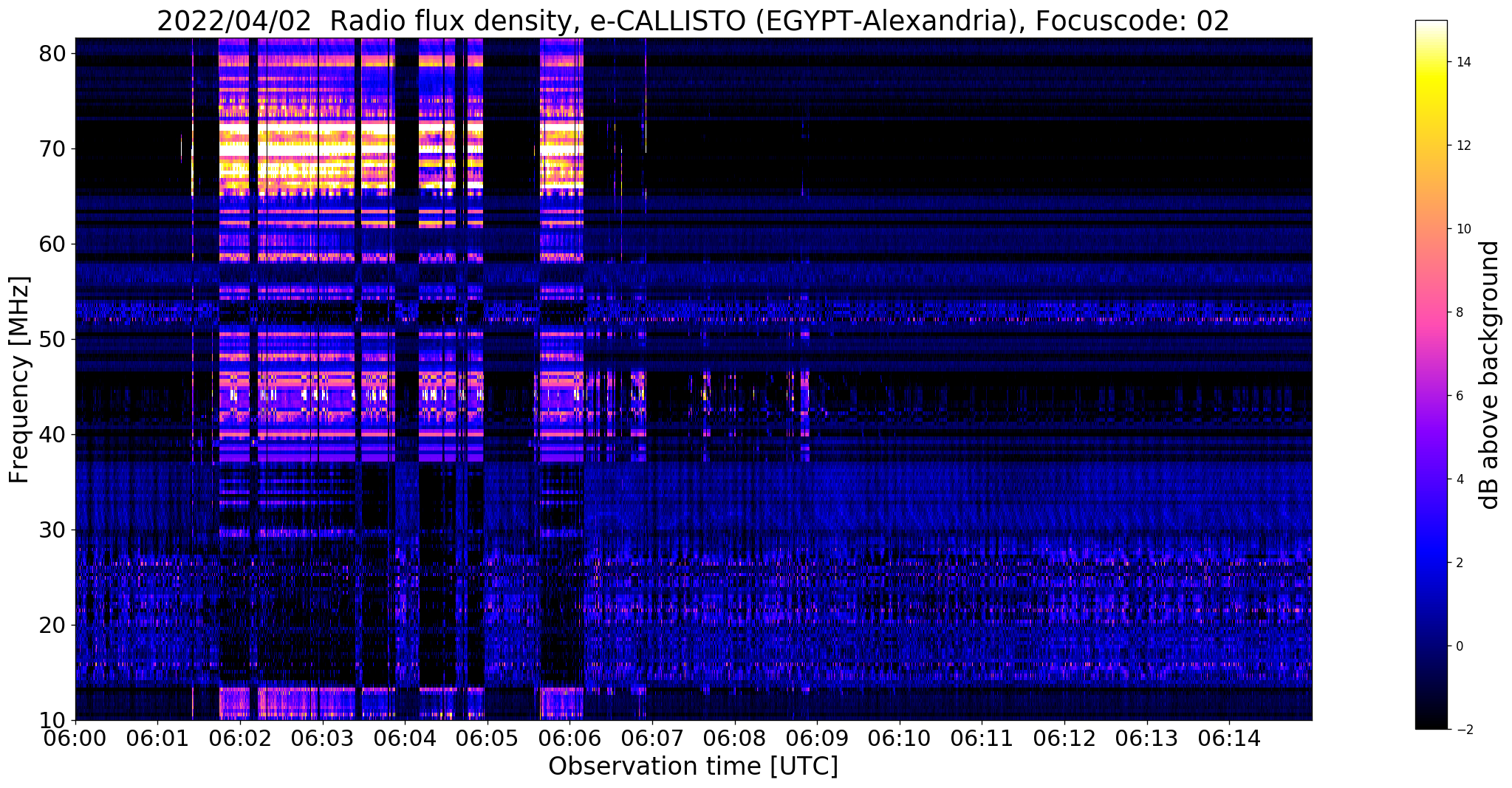Screen dimensions: 1512x788
Task: Click the 06:04 time tick label
Action: pos(405,738)
